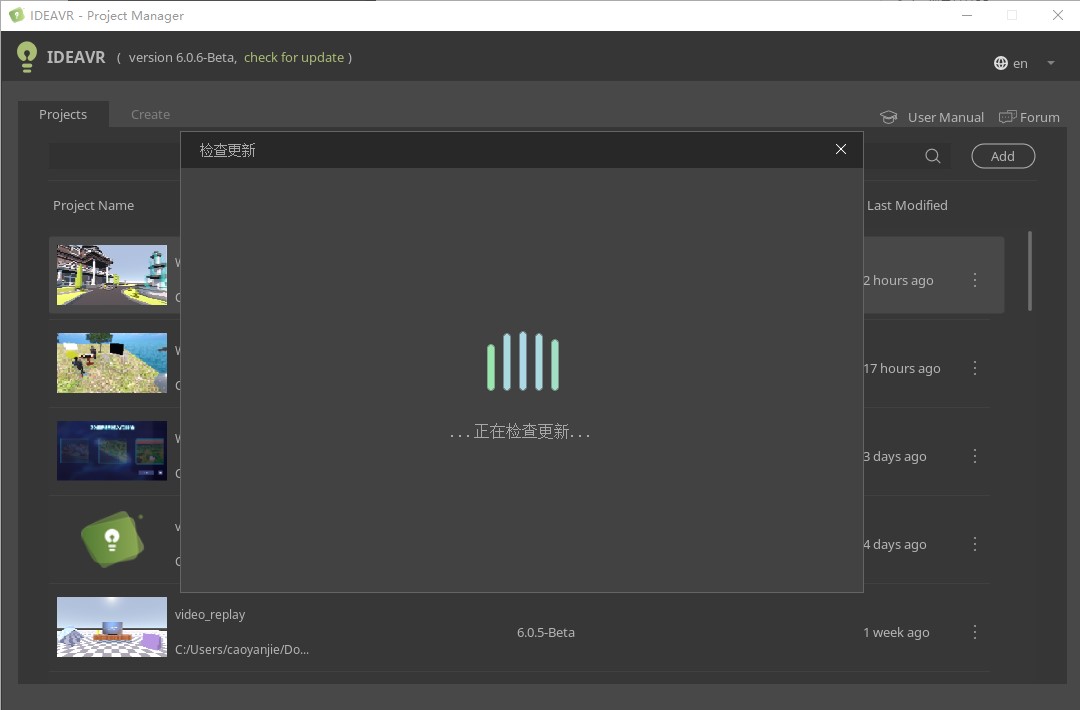This screenshot has height=710, width=1080.
Task: Open options menu for 4 days ago project
Action: tap(975, 544)
